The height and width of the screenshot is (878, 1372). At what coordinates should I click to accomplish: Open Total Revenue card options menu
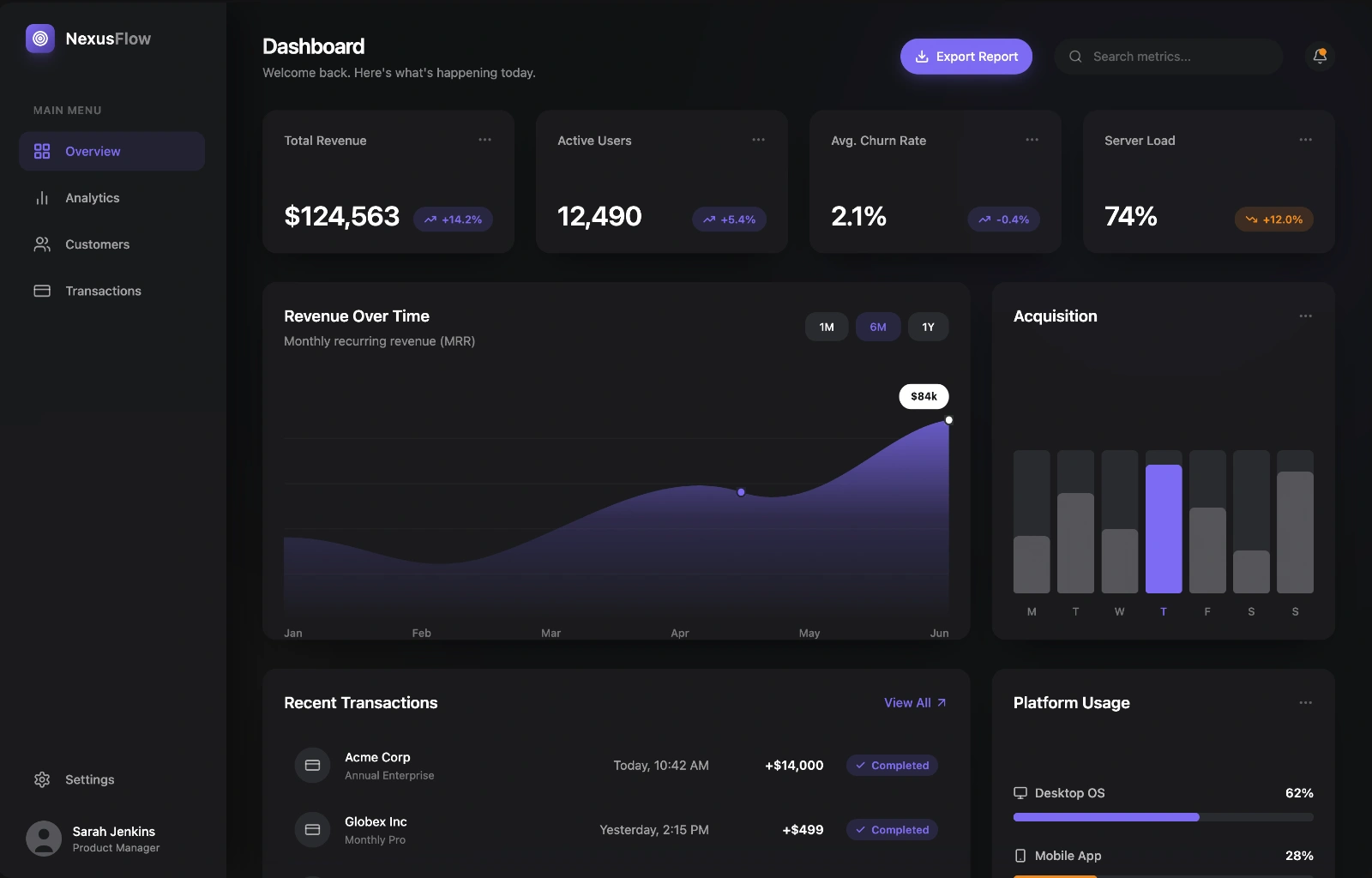coord(484,140)
